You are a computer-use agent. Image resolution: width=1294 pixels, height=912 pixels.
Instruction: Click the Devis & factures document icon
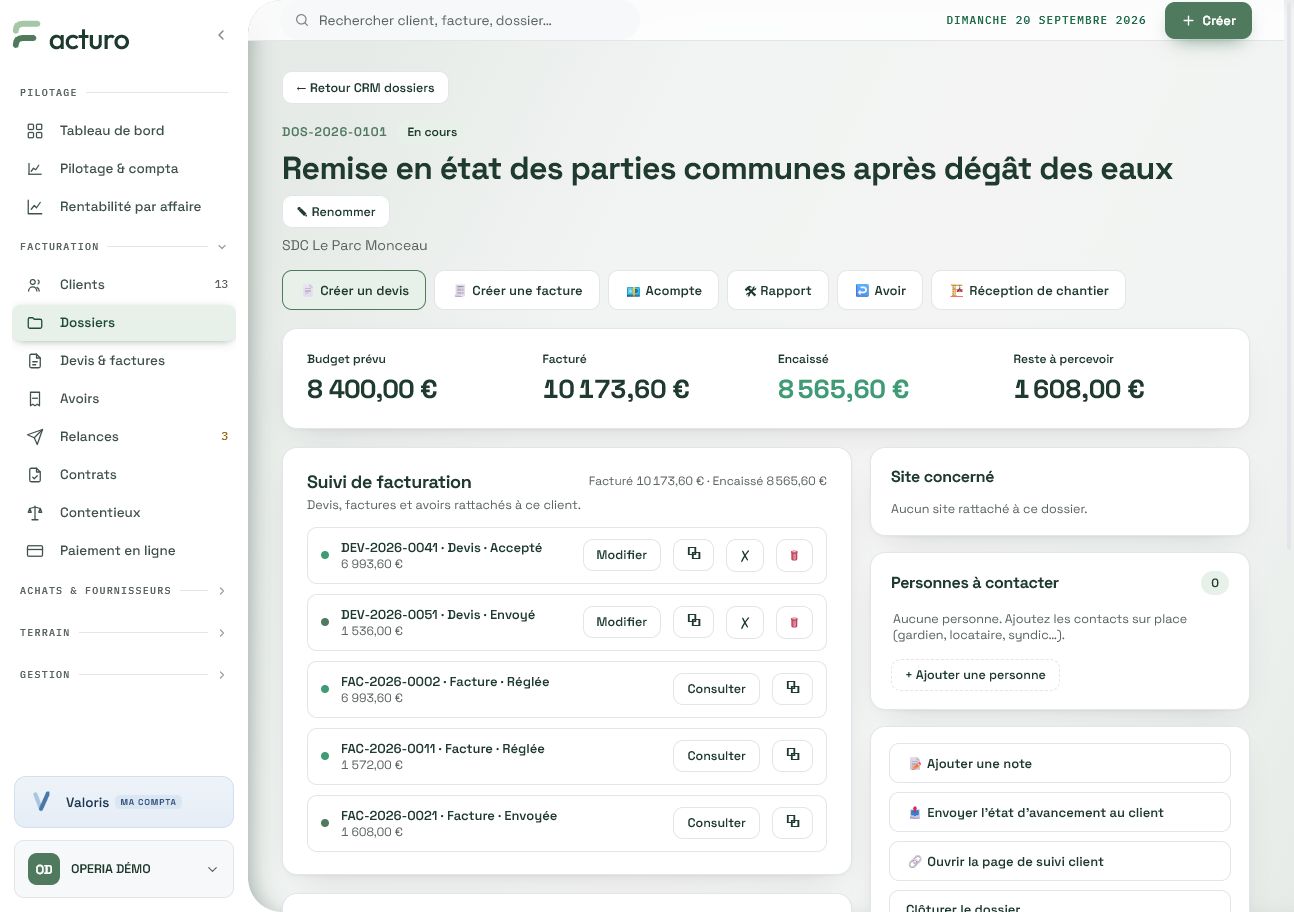coord(35,361)
